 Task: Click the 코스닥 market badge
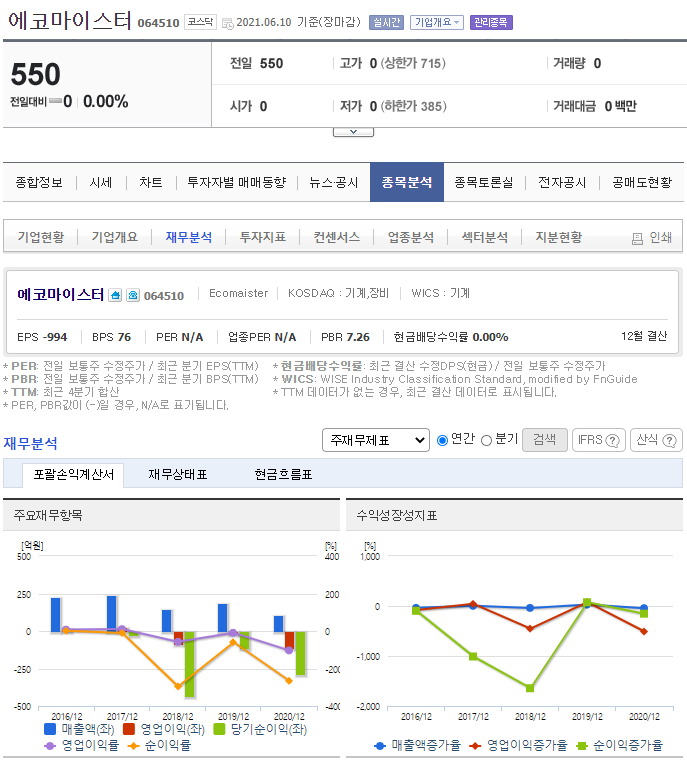tap(200, 22)
